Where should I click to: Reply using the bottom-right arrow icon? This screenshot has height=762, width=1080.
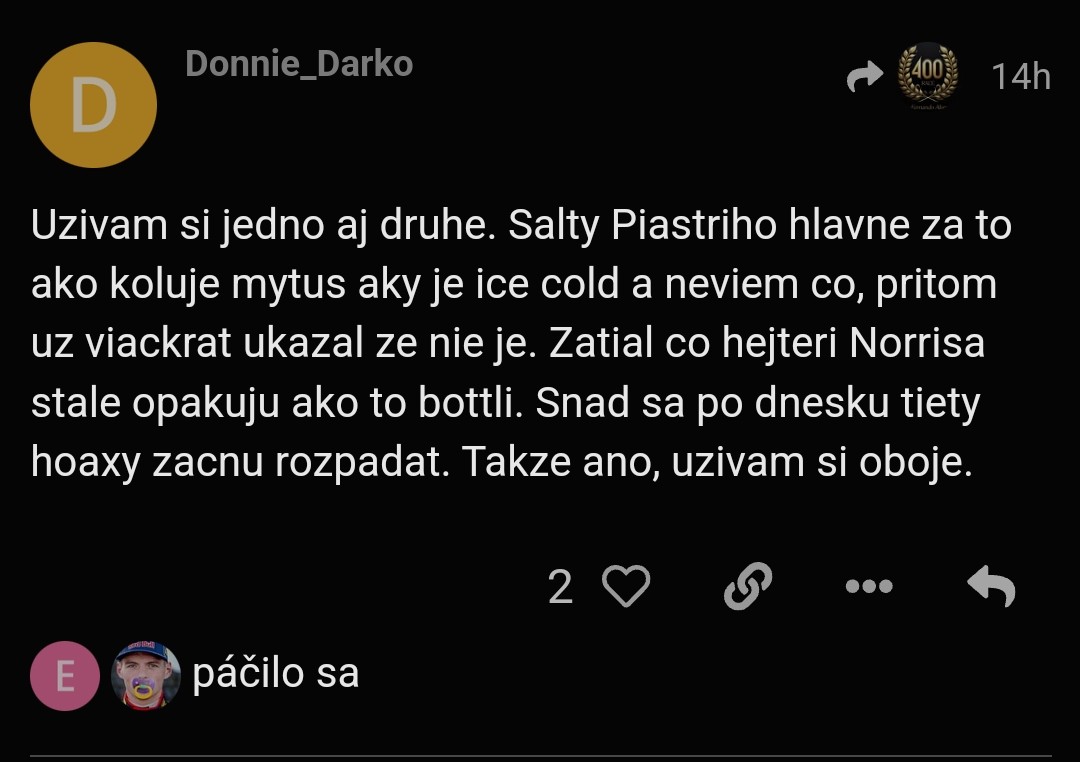(x=991, y=586)
